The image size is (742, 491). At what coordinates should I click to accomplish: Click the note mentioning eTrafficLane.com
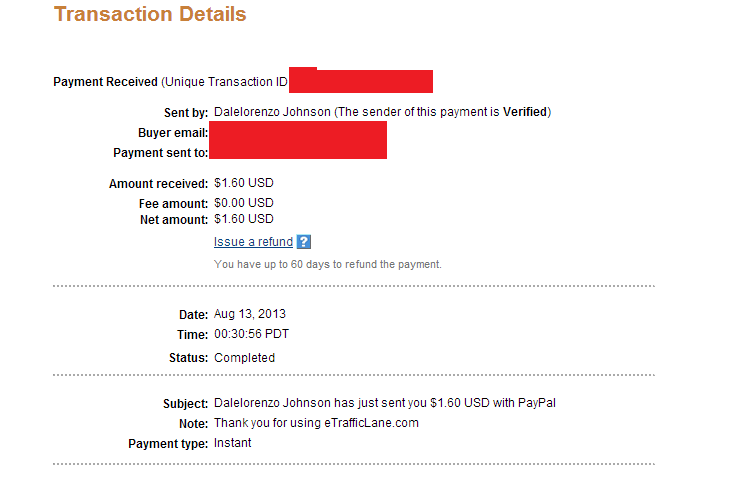tap(316, 423)
